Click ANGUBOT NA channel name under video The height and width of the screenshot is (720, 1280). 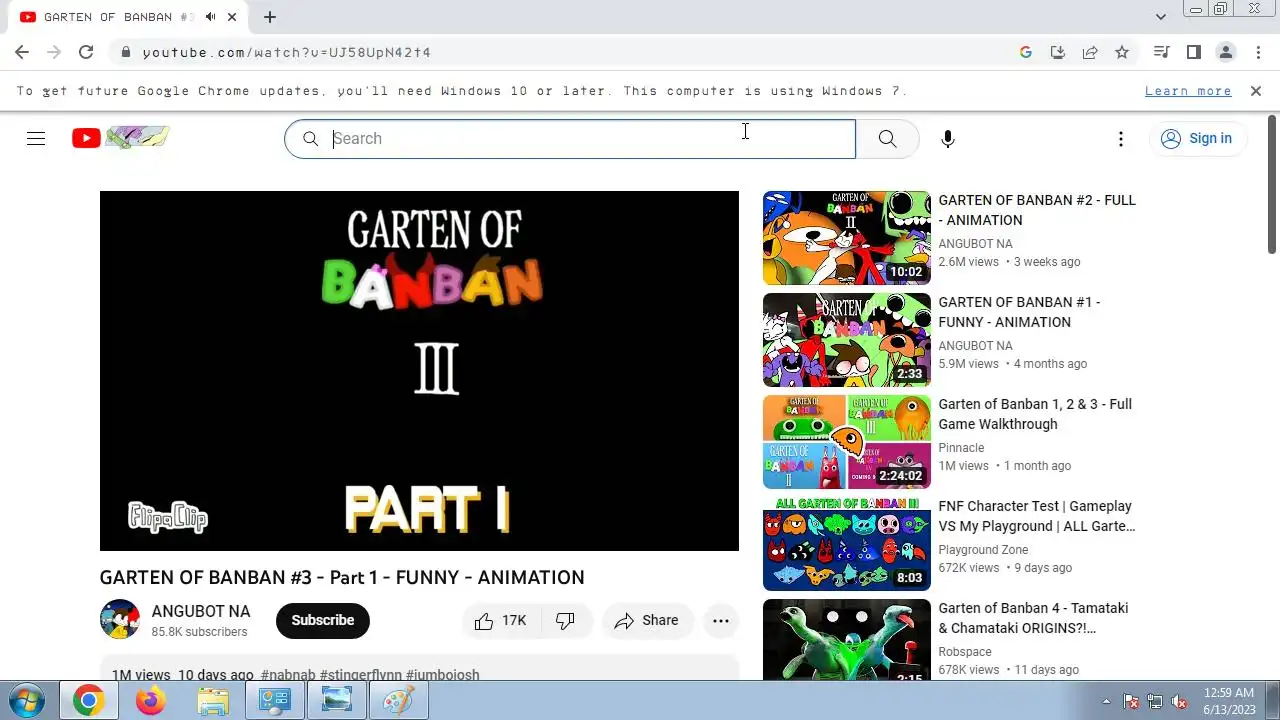coord(201,612)
